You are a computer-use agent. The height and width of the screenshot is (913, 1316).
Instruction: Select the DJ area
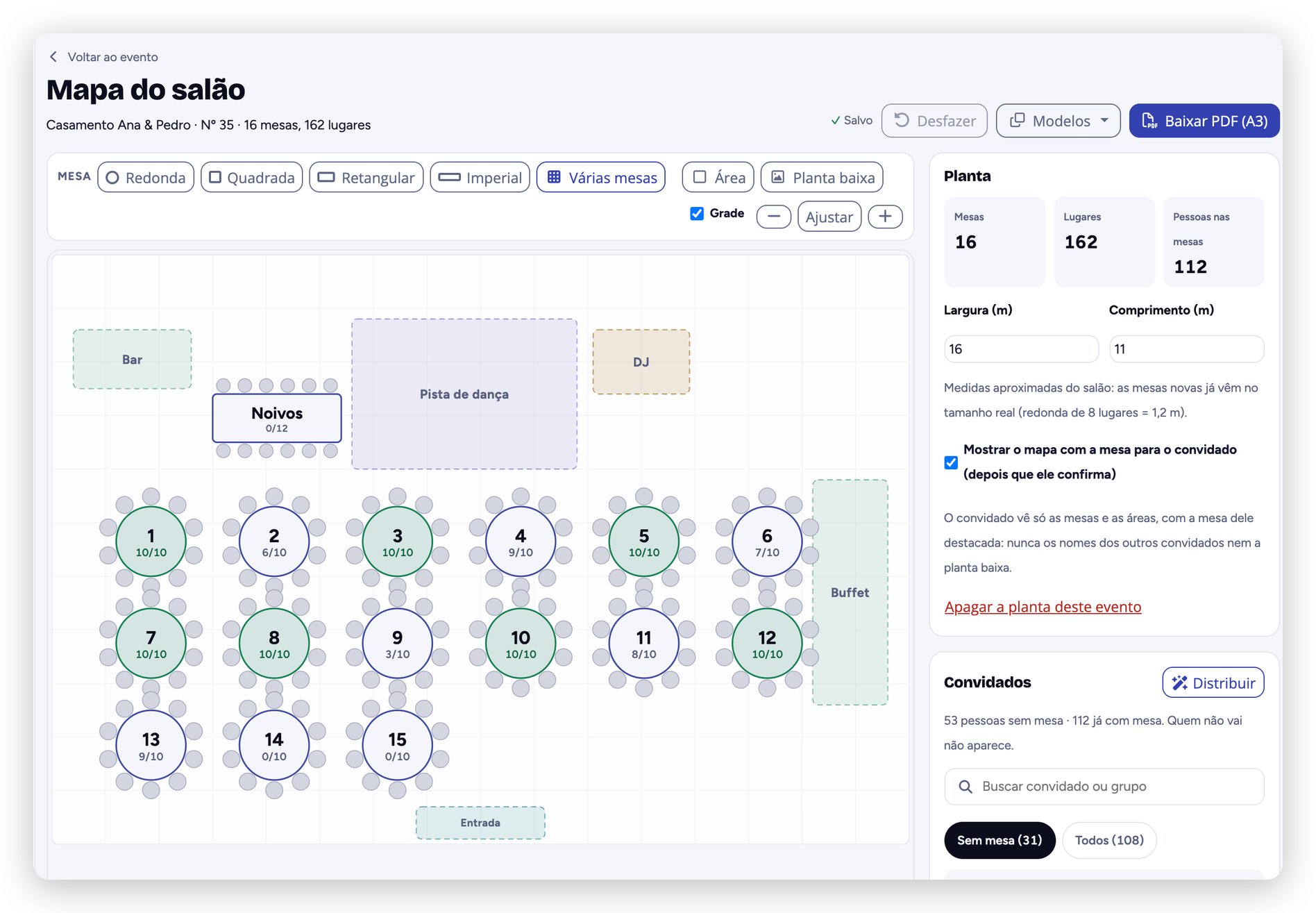(x=641, y=362)
